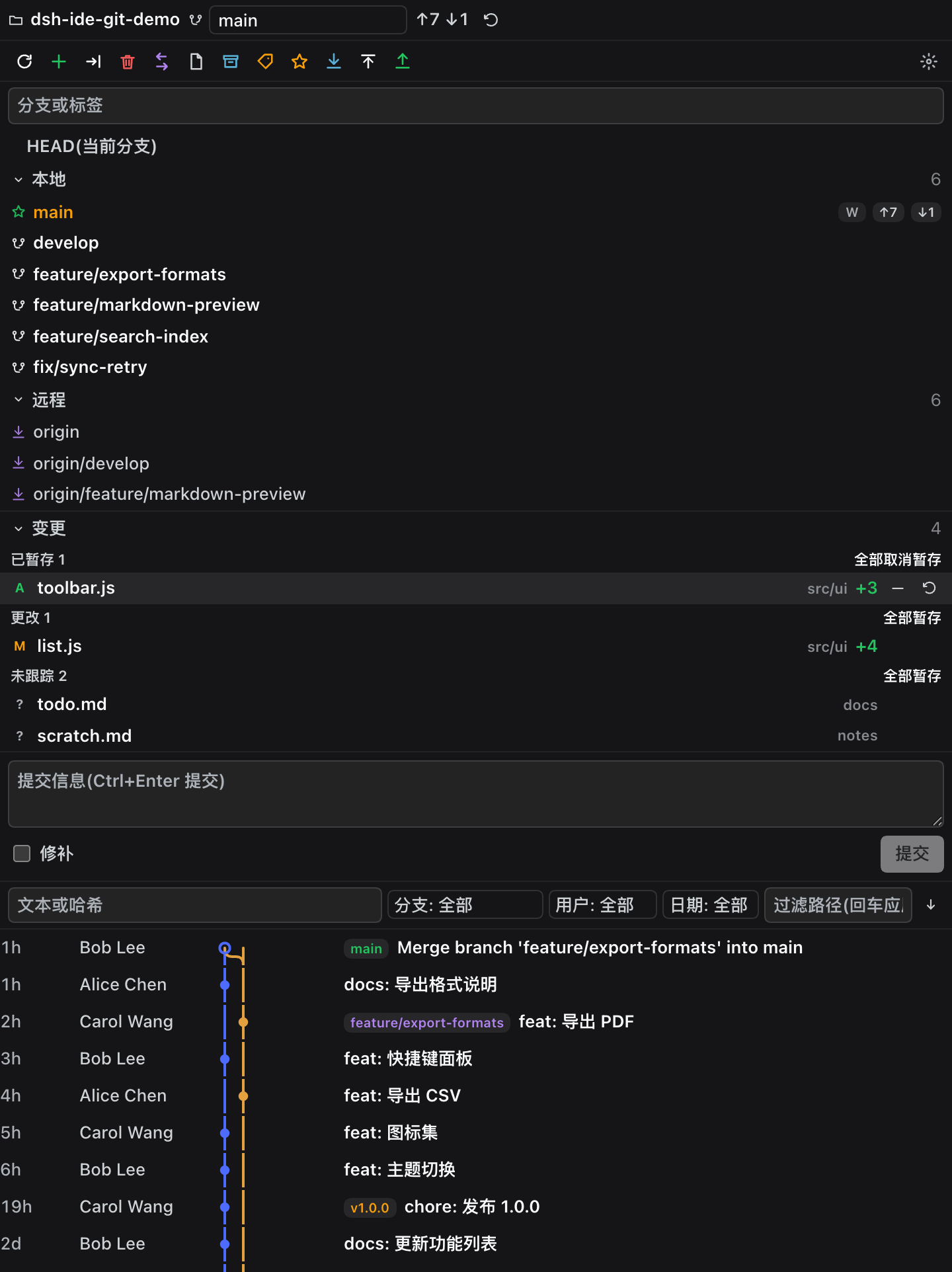Click the minus unstage icon on toolbar.js
The image size is (952, 1272).
pyautogui.click(x=898, y=588)
